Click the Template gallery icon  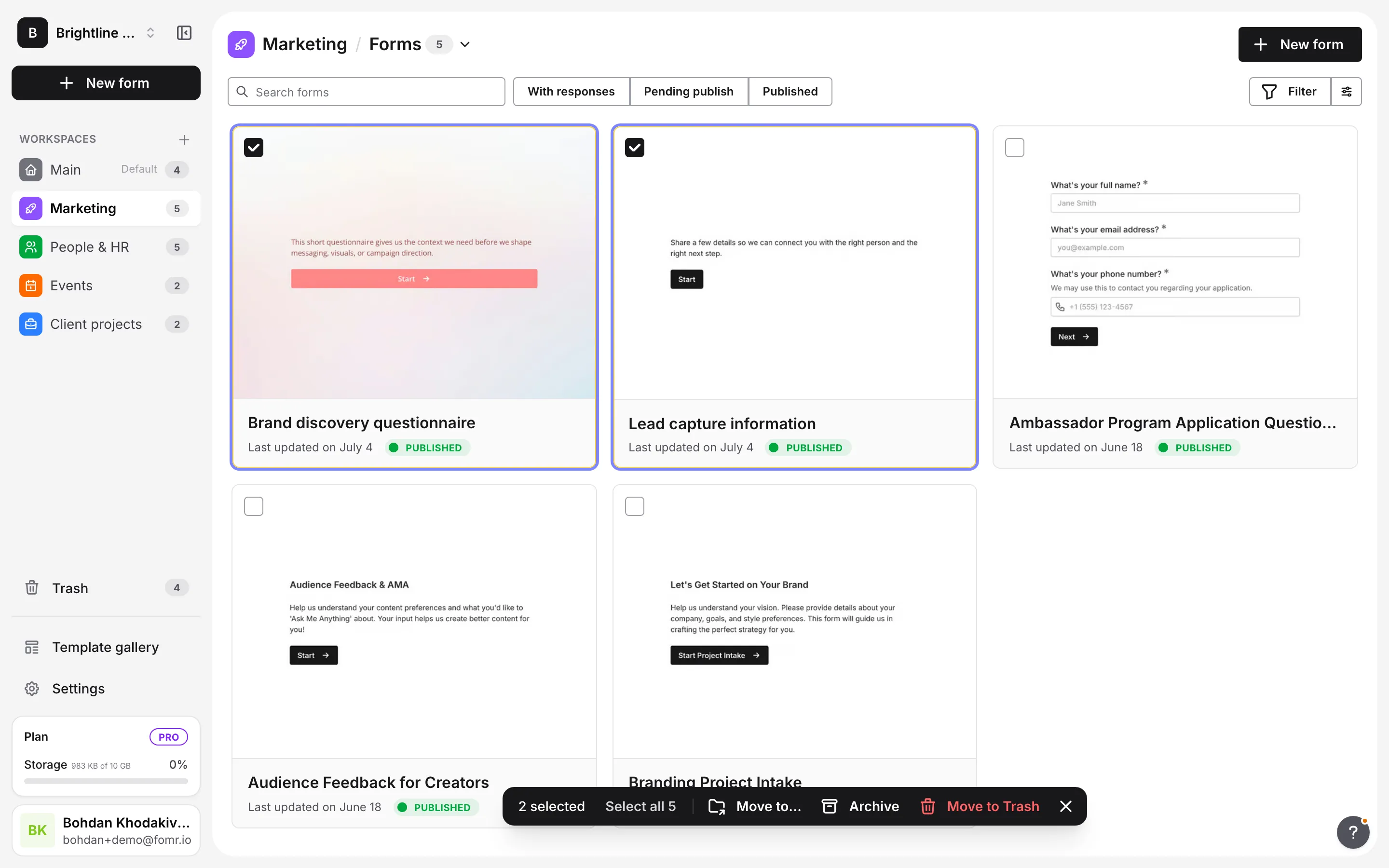[x=31, y=647]
